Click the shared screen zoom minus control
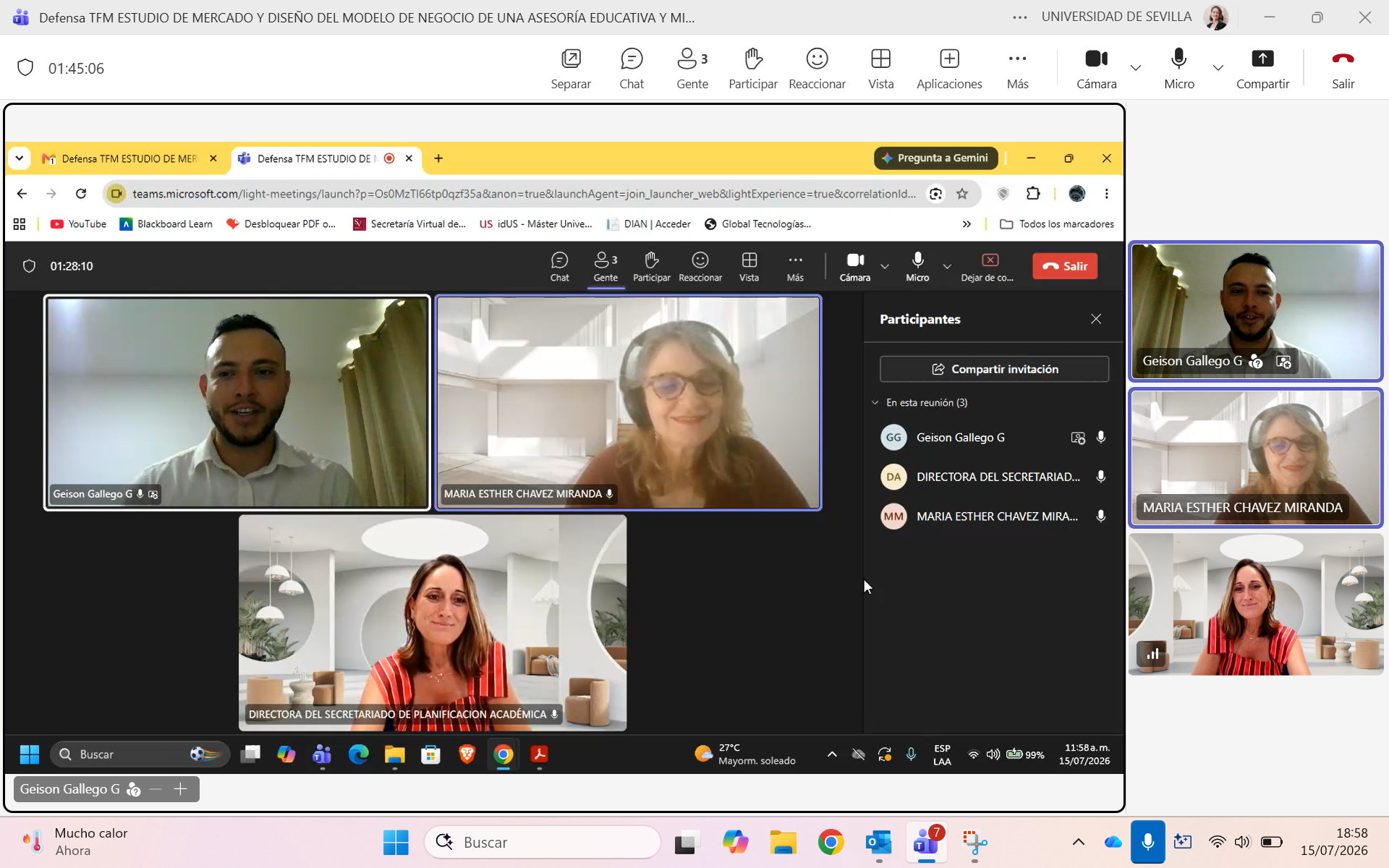Image resolution: width=1389 pixels, height=868 pixels. point(155,789)
